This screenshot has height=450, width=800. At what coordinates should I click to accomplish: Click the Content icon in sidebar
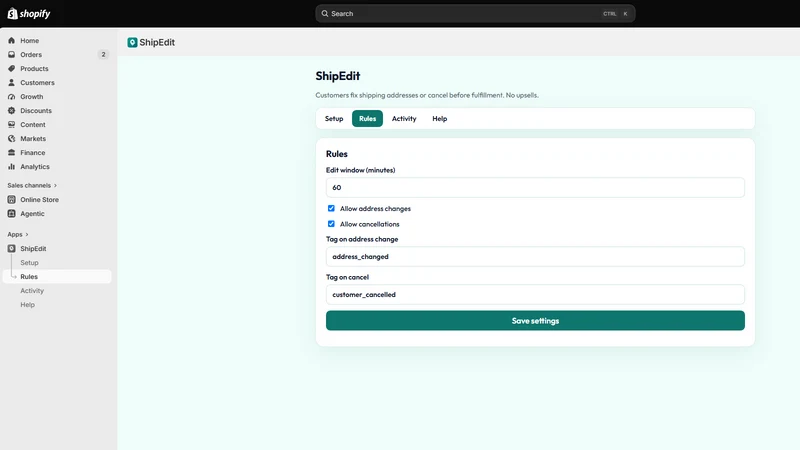pos(11,124)
